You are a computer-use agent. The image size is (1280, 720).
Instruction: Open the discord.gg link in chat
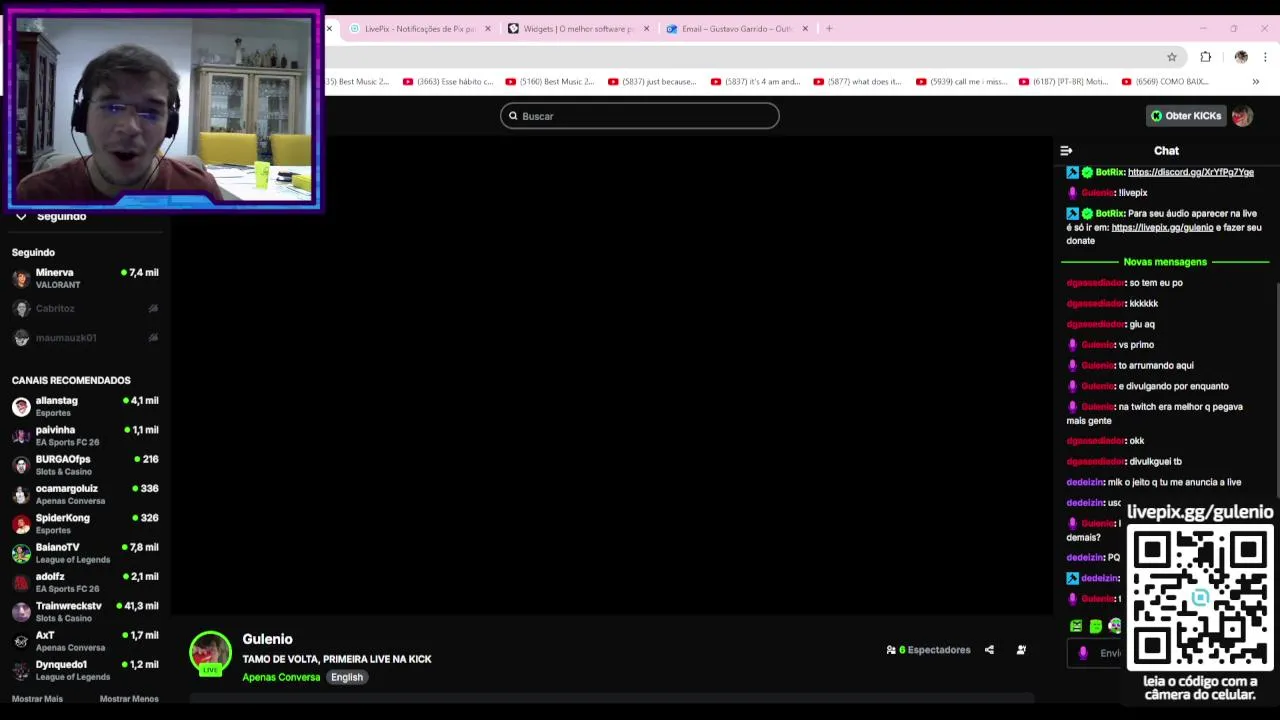pyautogui.click(x=1190, y=172)
